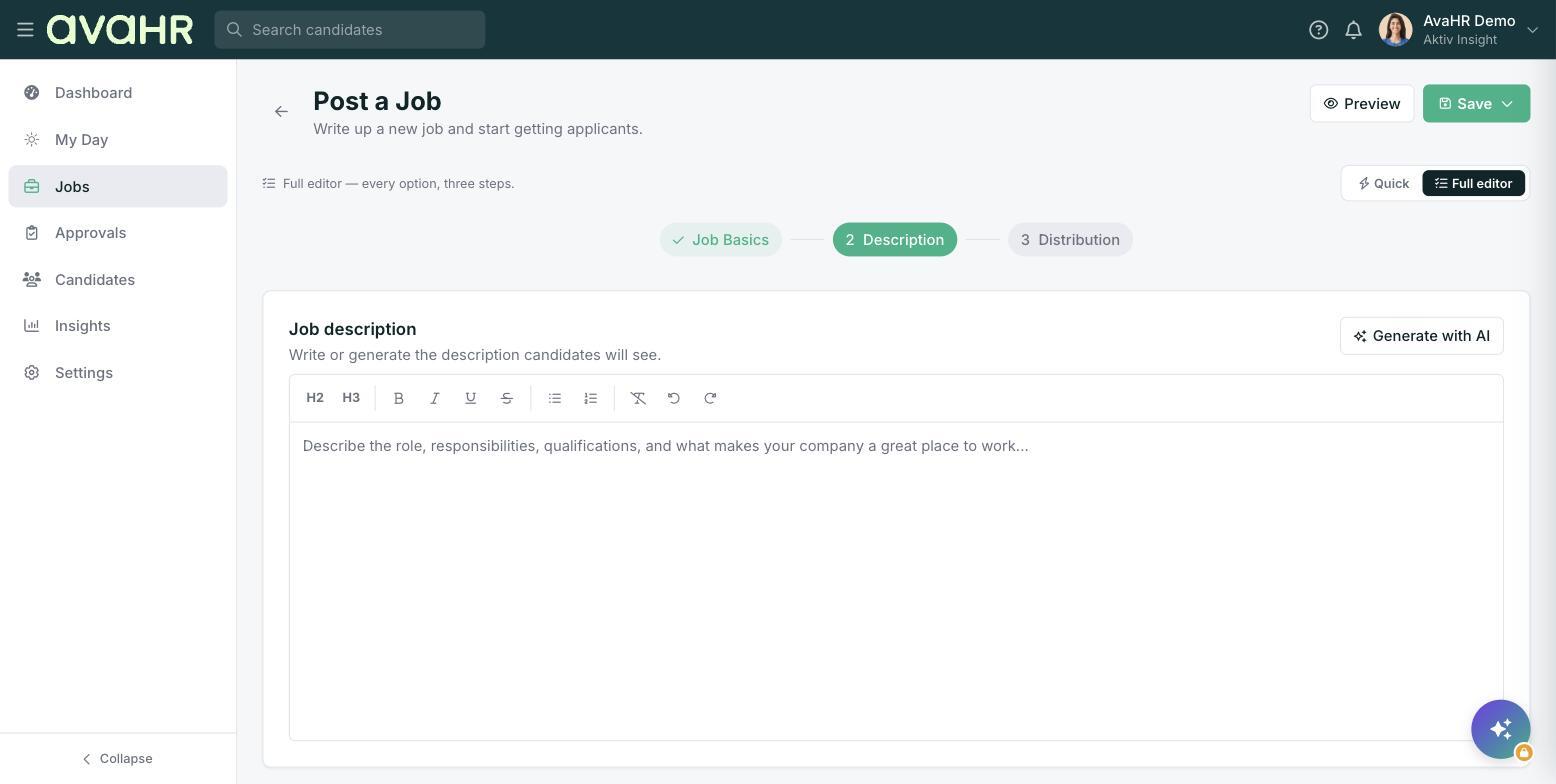This screenshot has width=1556, height=784.
Task: Toggle italic formatting in editor
Action: coord(435,398)
